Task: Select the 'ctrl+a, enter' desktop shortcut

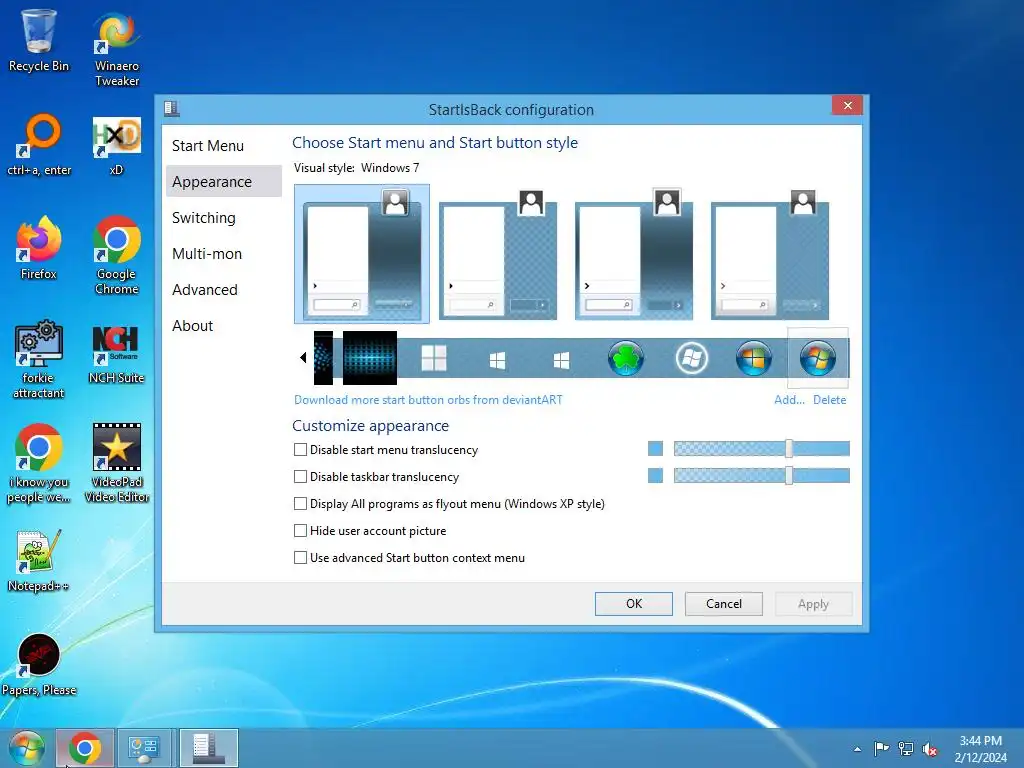Action: coord(39,145)
